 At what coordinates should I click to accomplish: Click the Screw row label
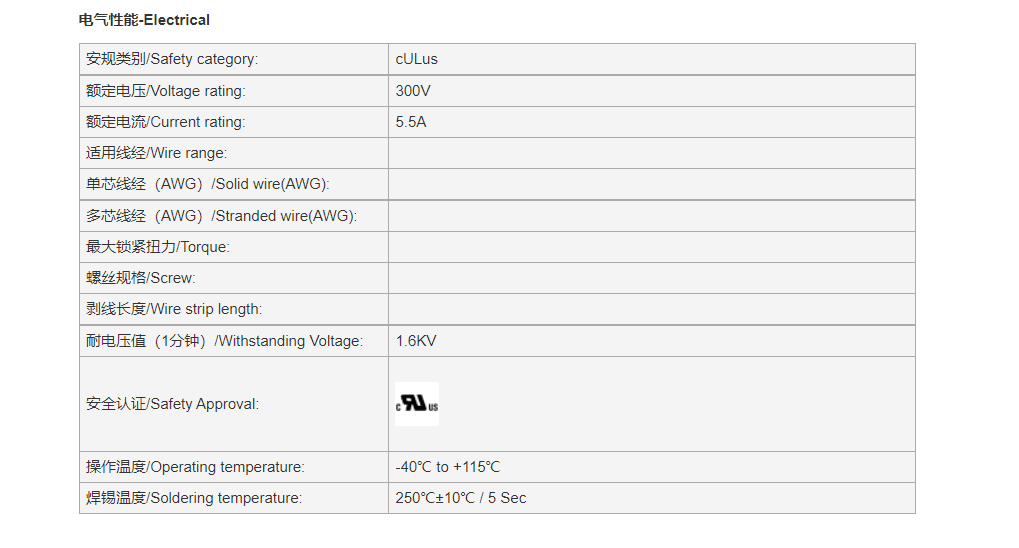point(140,278)
